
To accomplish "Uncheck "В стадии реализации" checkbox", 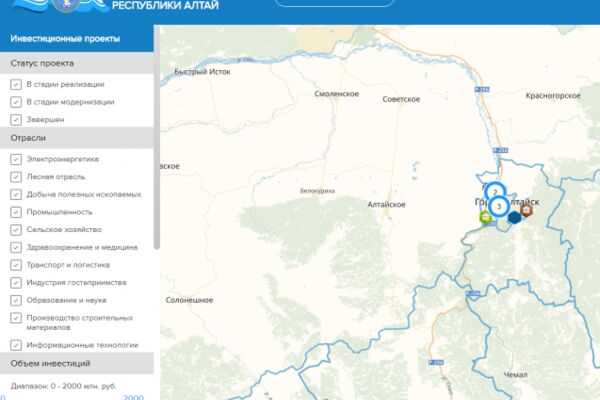I will click(16, 84).
